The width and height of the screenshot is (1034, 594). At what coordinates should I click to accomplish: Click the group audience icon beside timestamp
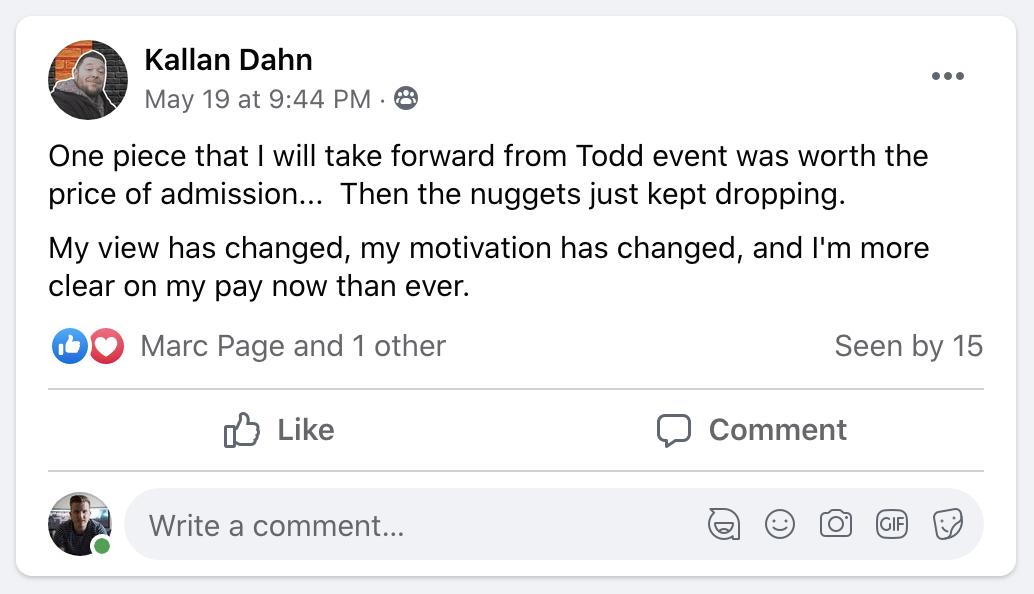coord(406,99)
